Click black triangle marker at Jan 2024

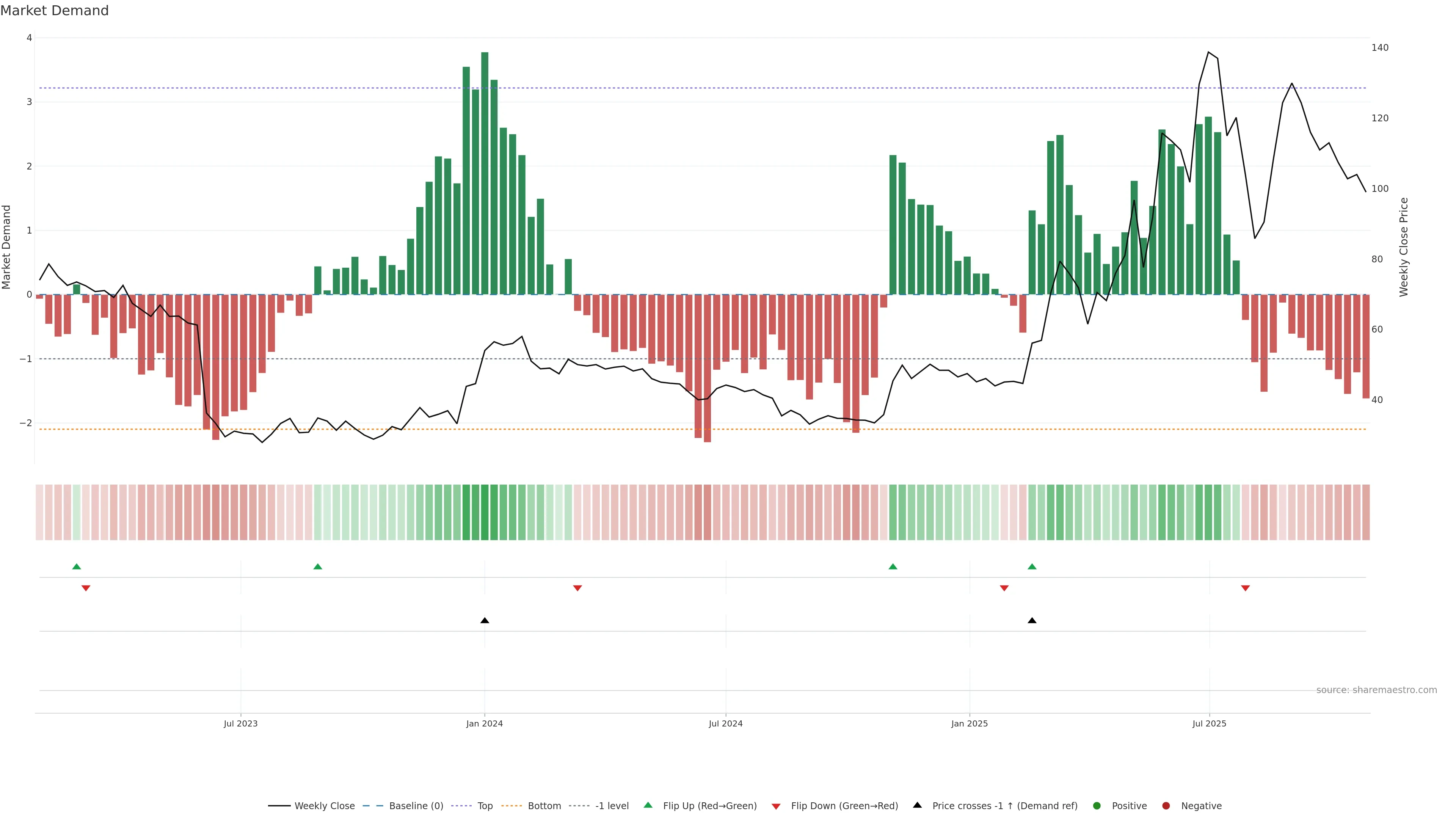click(x=485, y=621)
